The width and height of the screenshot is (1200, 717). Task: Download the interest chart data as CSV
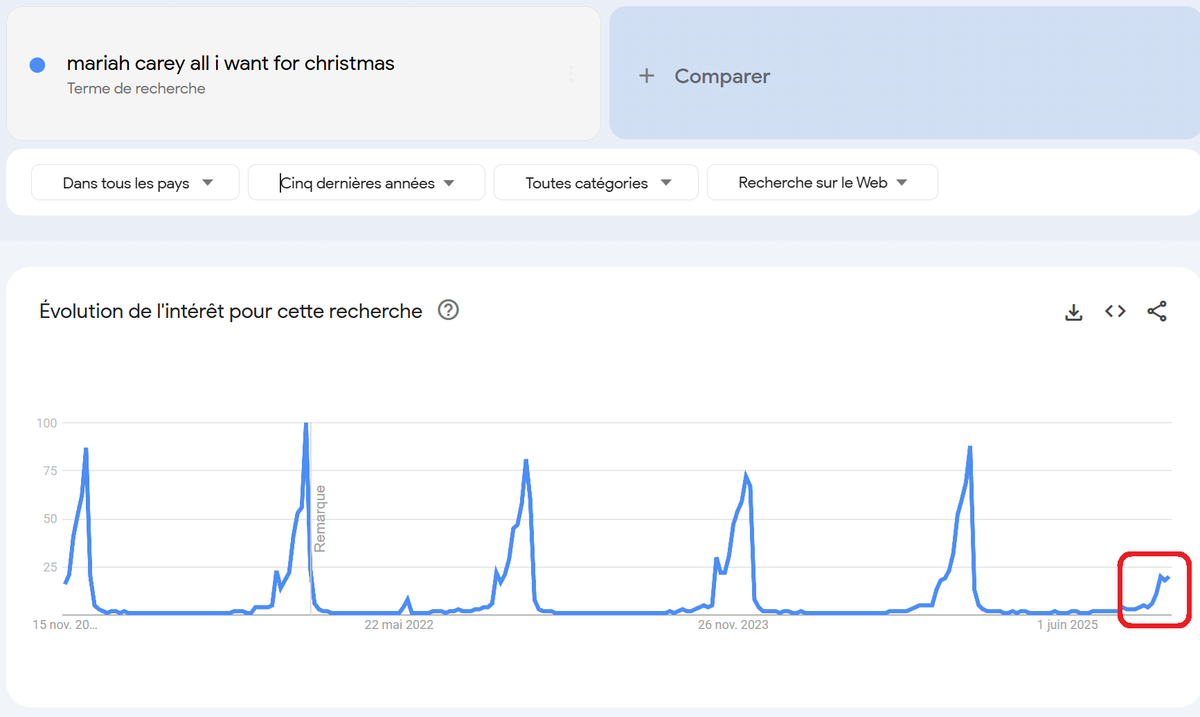click(x=1074, y=312)
